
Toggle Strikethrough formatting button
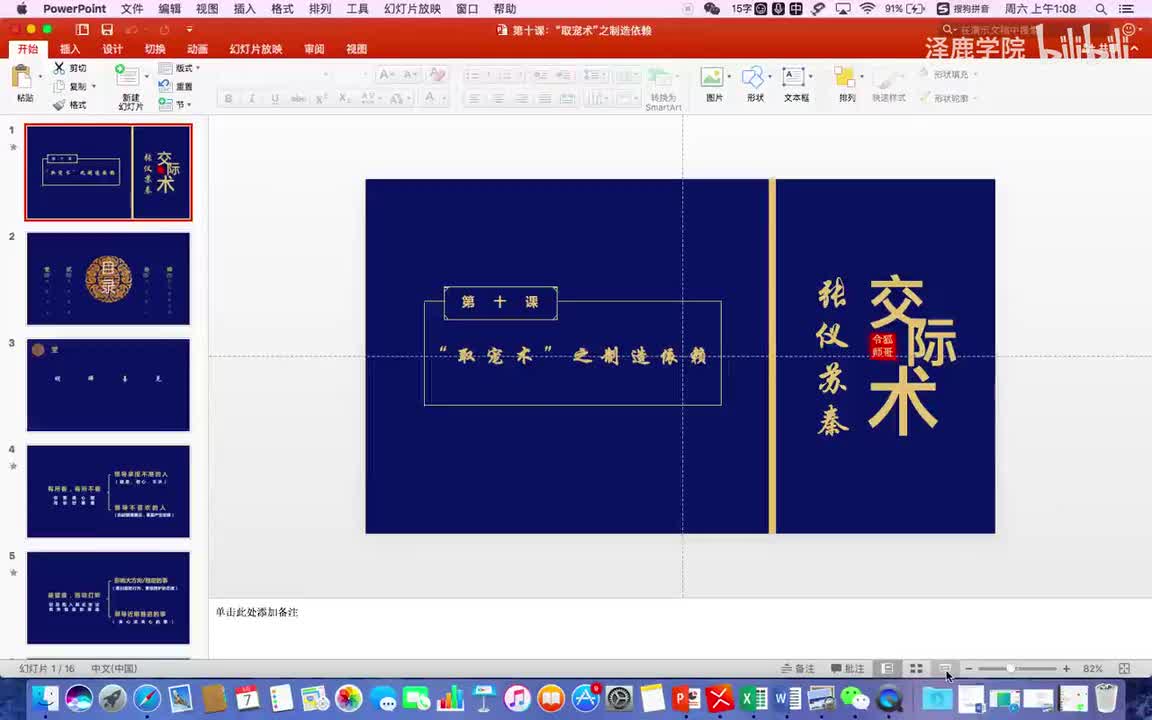click(x=298, y=98)
